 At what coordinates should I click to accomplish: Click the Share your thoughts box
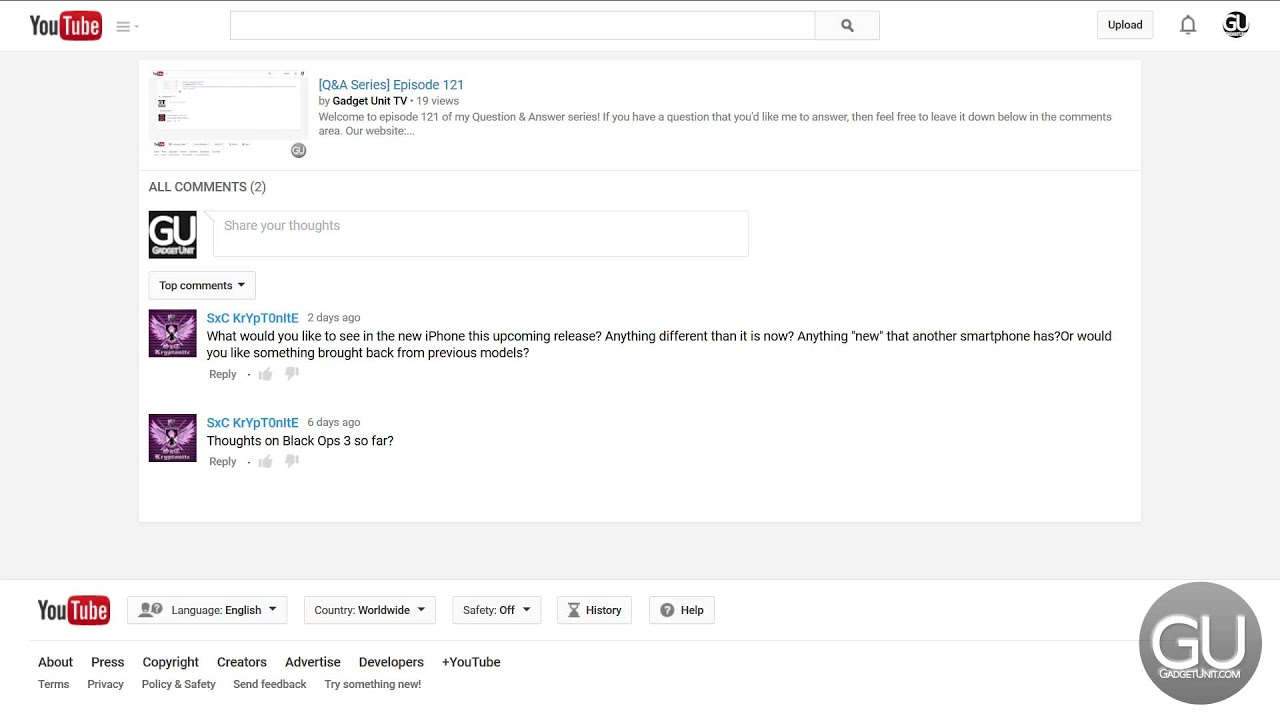click(x=480, y=234)
